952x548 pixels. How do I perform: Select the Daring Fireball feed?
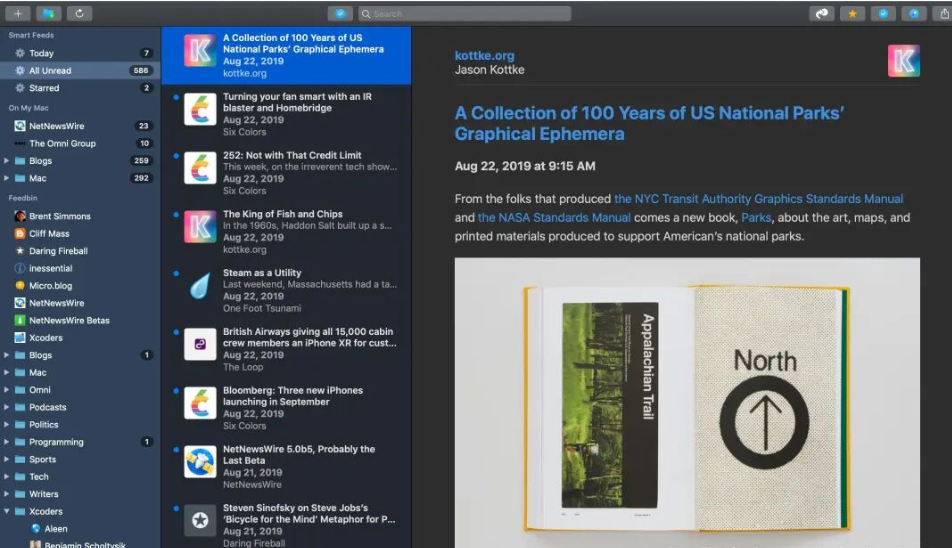click(80, 251)
